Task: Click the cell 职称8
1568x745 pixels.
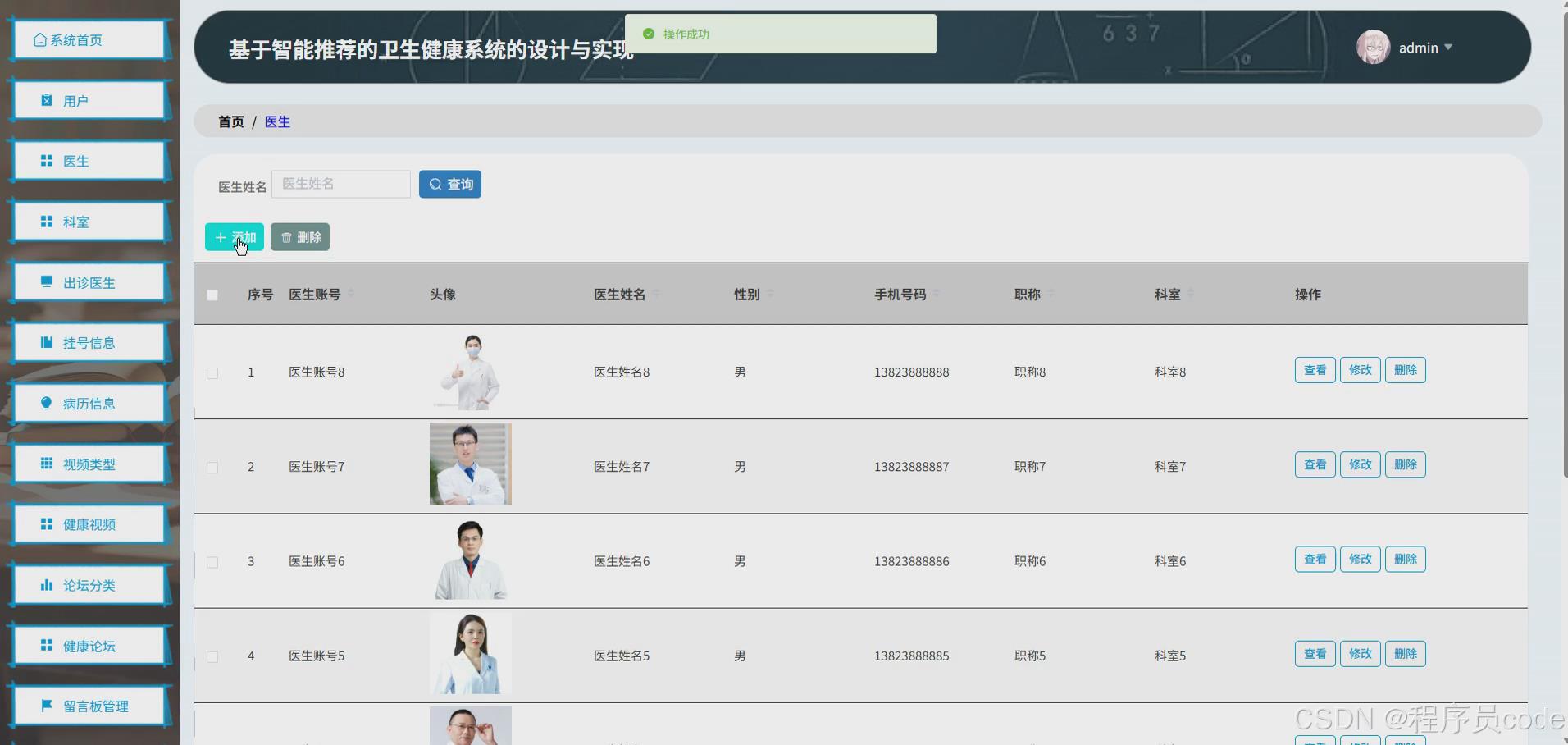Action: pyautogui.click(x=1030, y=372)
